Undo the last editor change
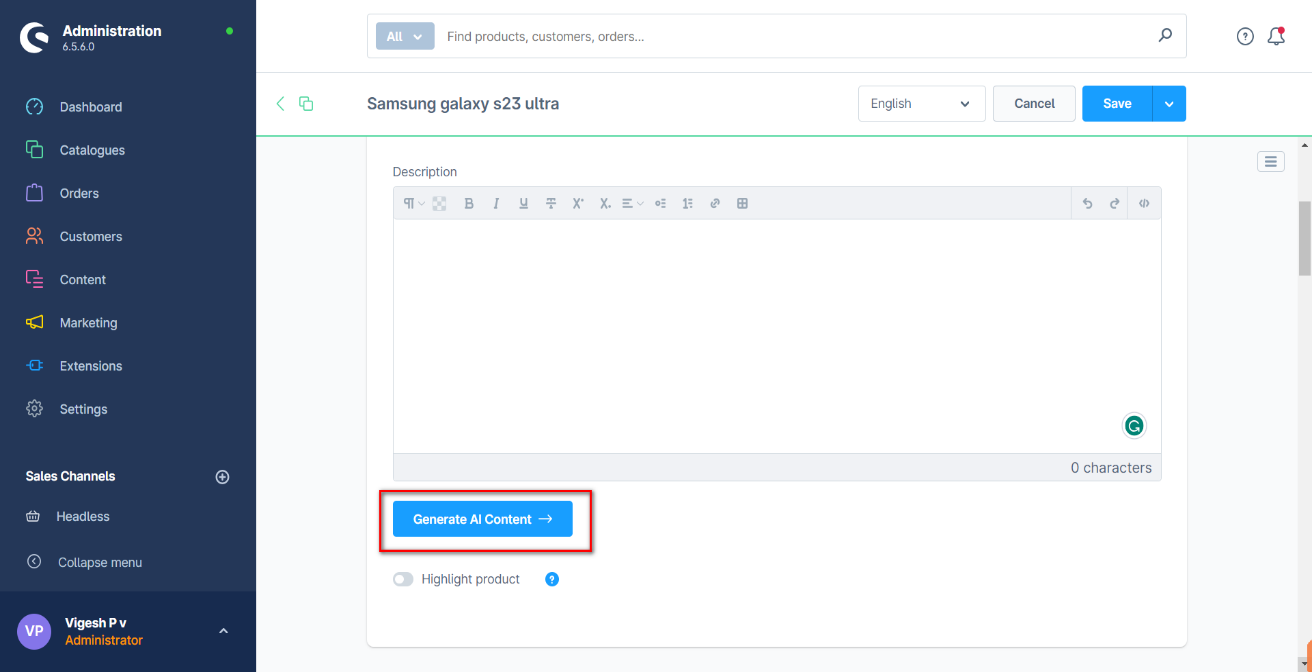The image size is (1312, 672). (x=1088, y=204)
